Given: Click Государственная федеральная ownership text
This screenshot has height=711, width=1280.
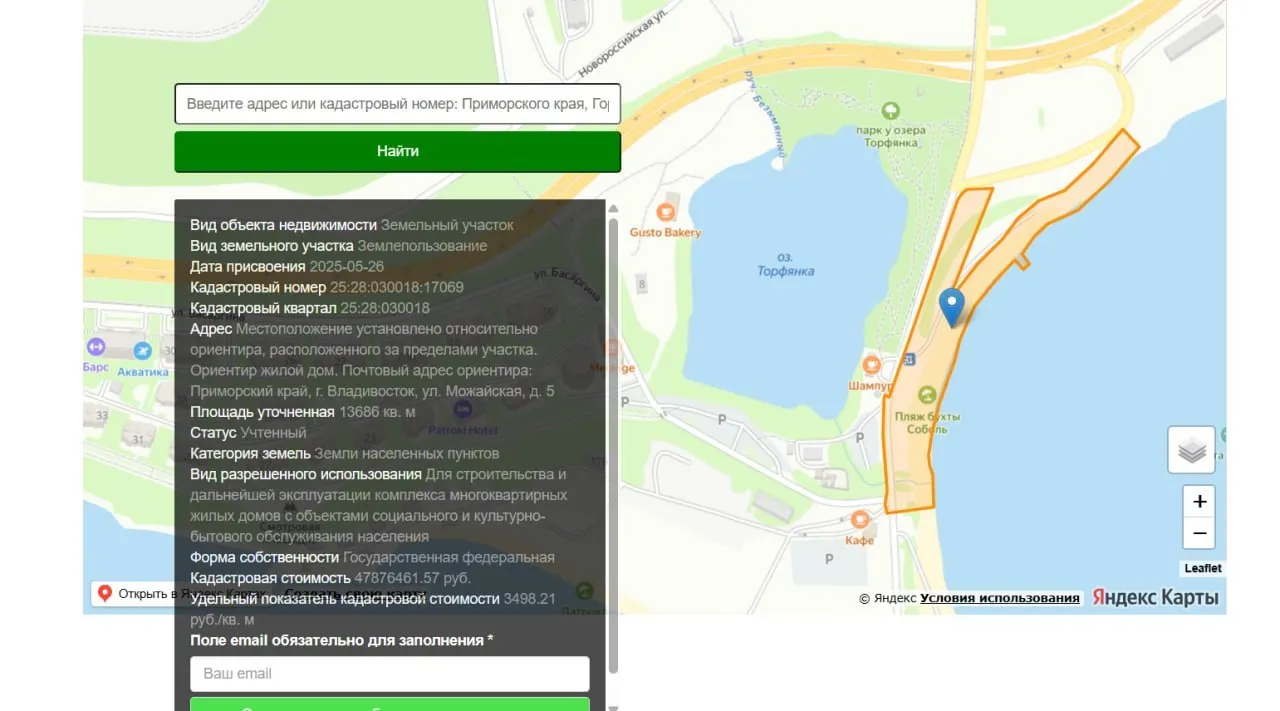Looking at the screenshot, I should point(449,557).
